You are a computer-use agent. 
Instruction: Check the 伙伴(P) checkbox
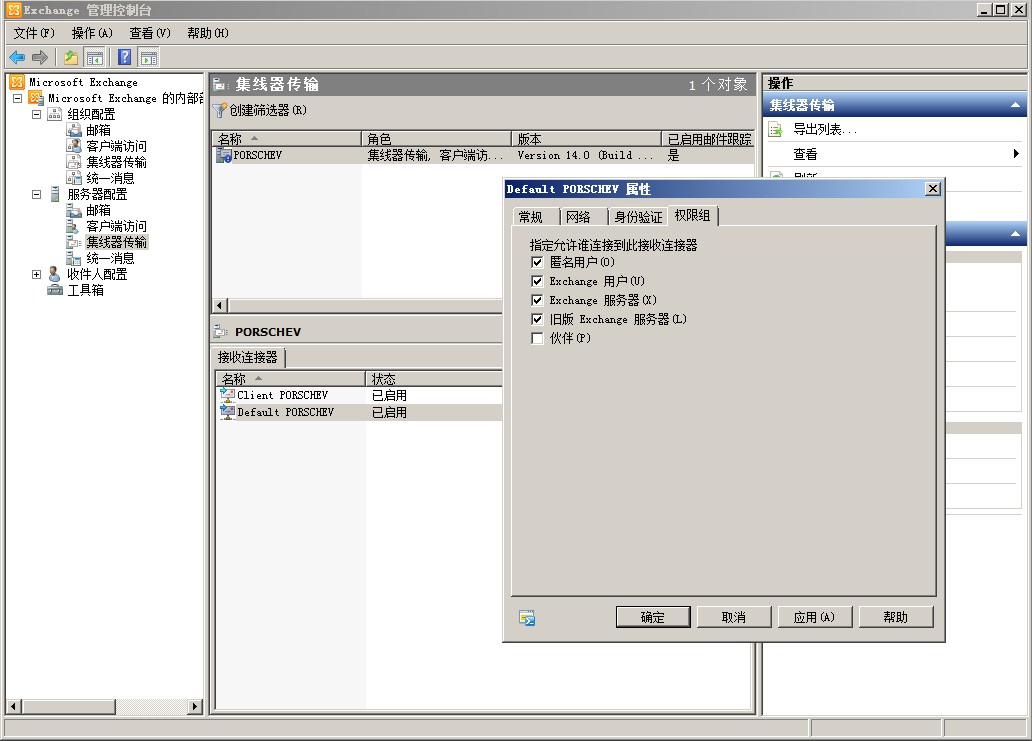pos(537,338)
